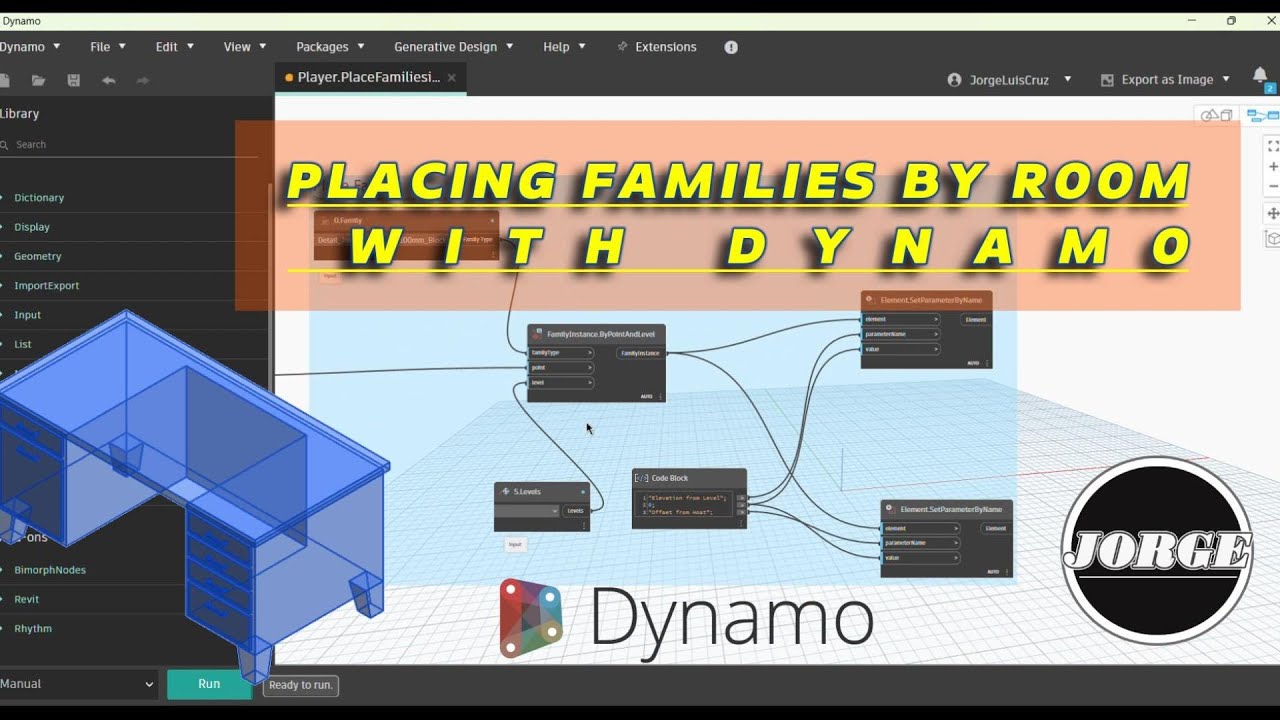Click the FamilyInstance output port
The height and width of the screenshot is (720, 1280).
point(641,353)
